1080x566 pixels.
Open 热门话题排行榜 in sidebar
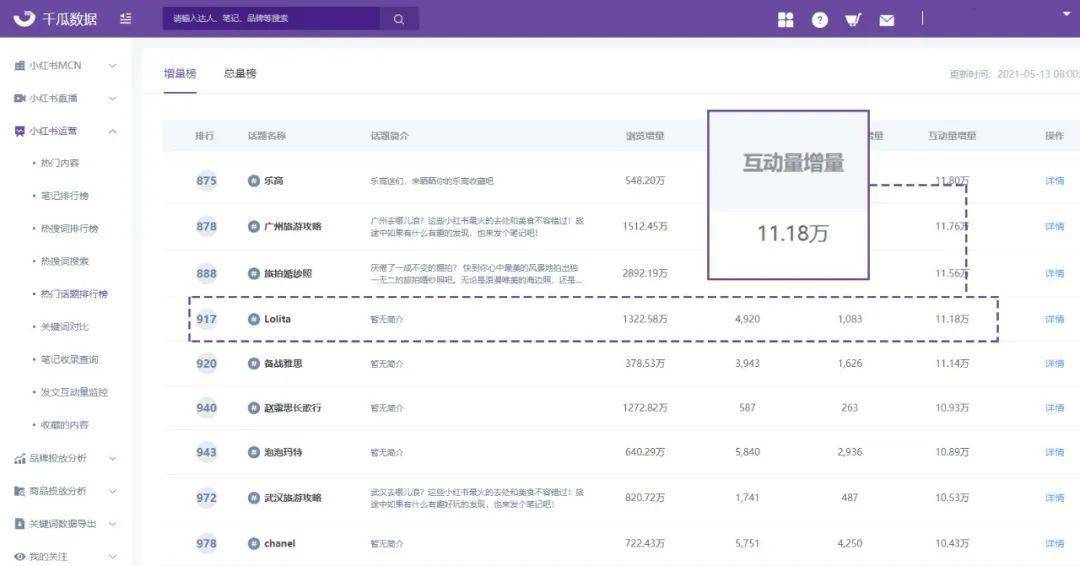74,294
